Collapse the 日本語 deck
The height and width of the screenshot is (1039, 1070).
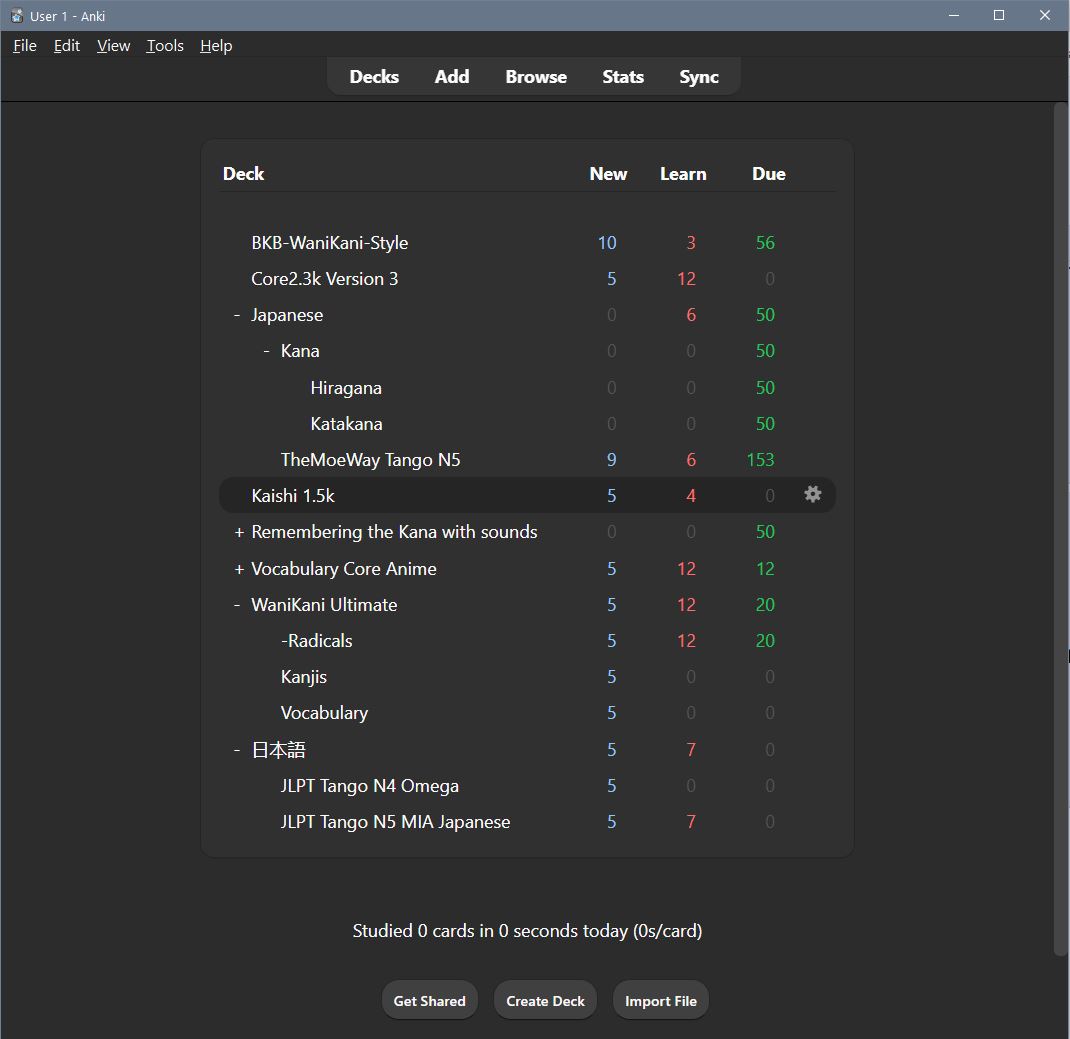point(237,750)
